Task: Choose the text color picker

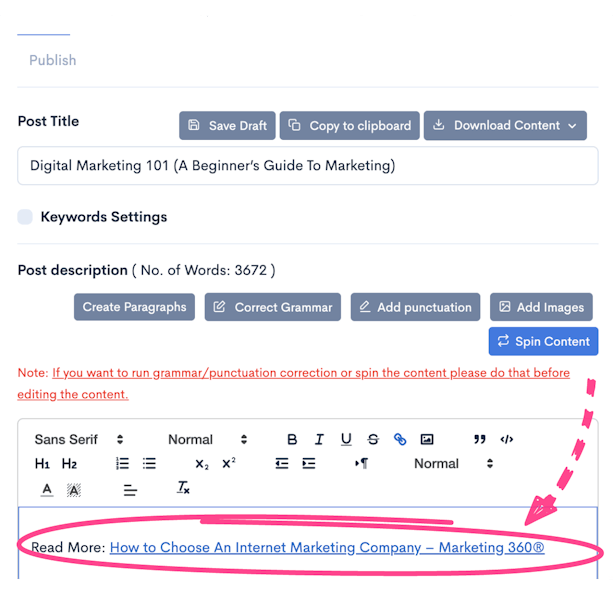Action: click(x=47, y=489)
